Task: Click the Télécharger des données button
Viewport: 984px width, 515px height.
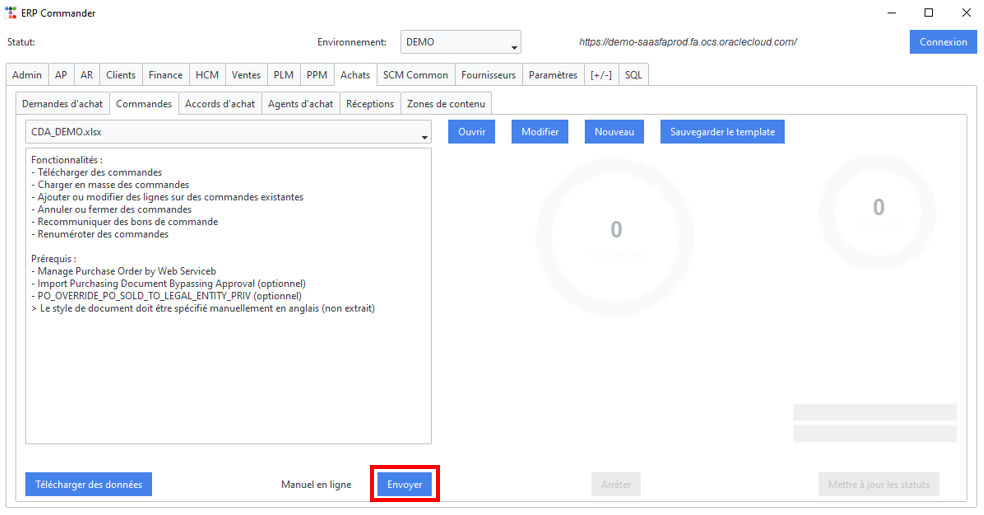Action: coord(88,484)
